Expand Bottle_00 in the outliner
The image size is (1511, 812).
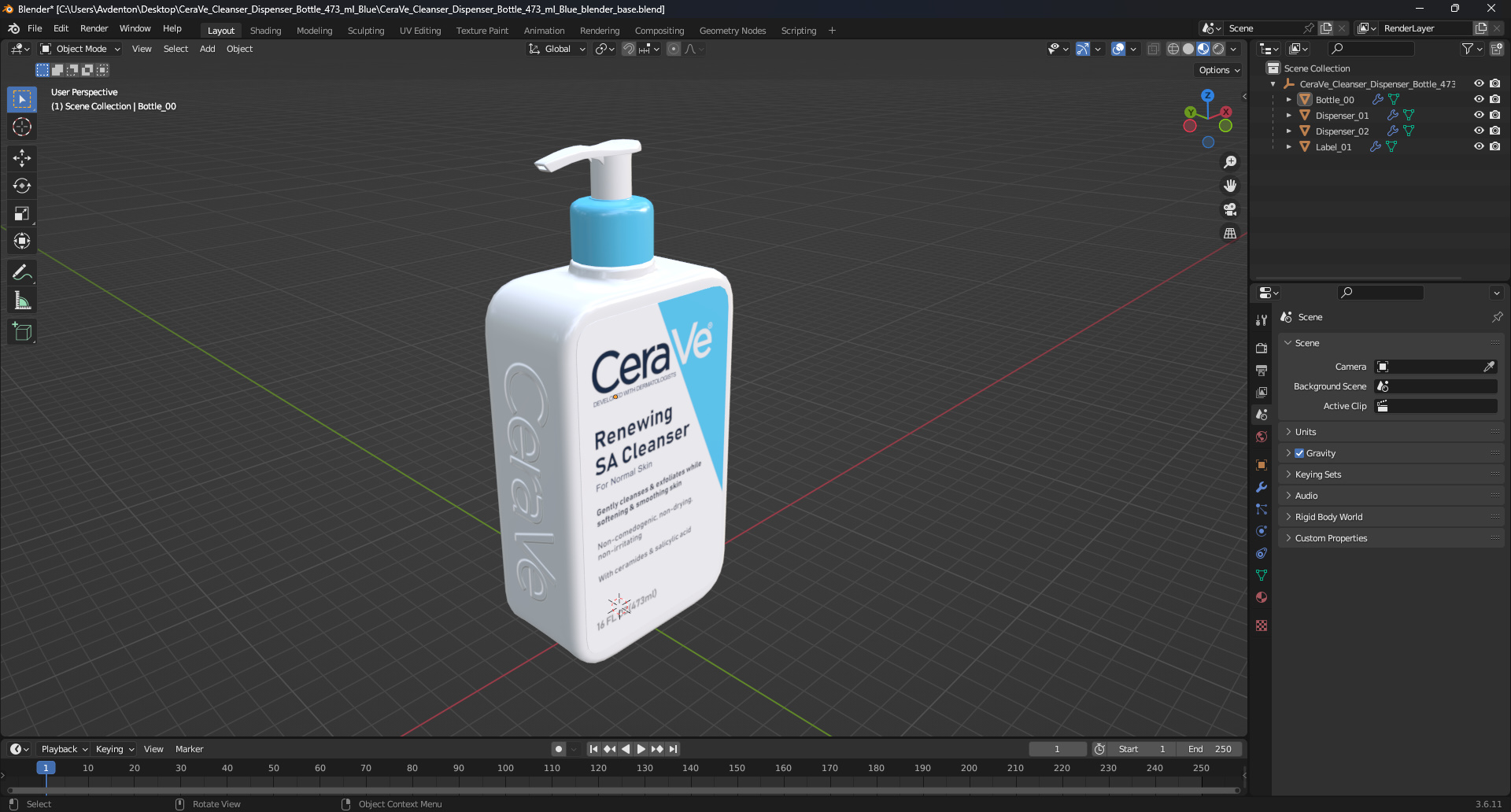(1288, 100)
